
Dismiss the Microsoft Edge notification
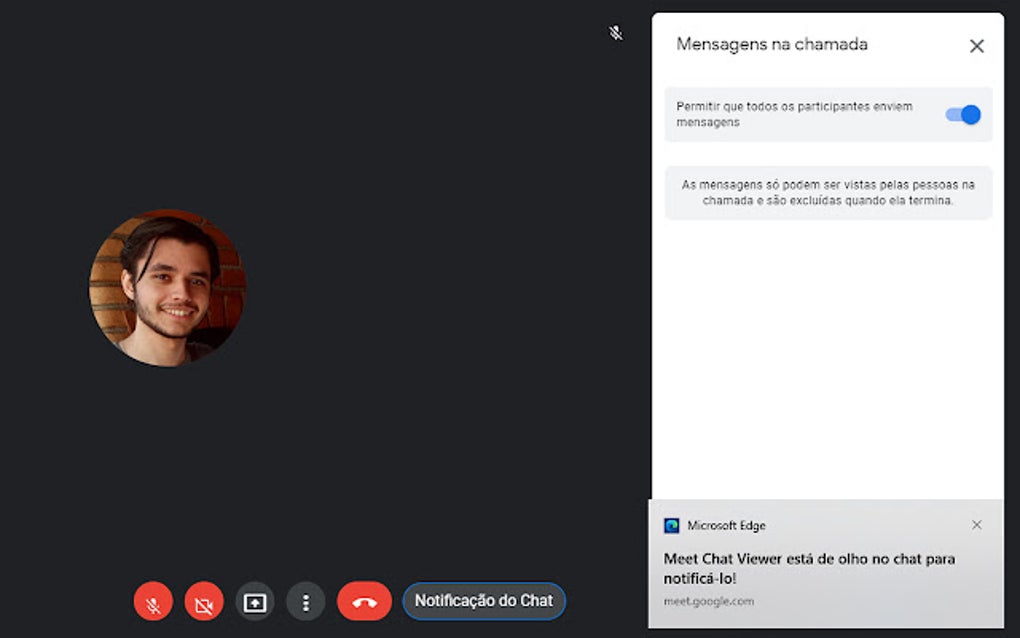(x=977, y=524)
